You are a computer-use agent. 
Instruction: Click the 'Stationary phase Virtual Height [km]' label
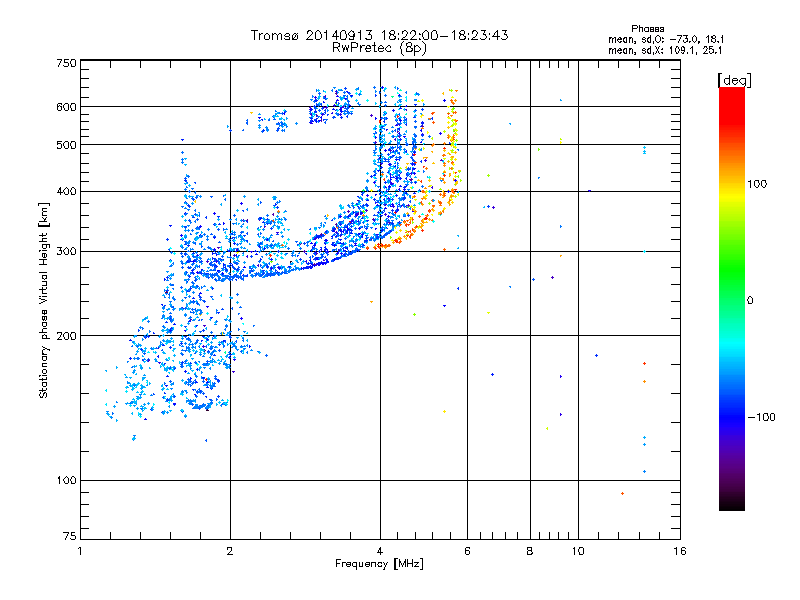click(x=44, y=301)
